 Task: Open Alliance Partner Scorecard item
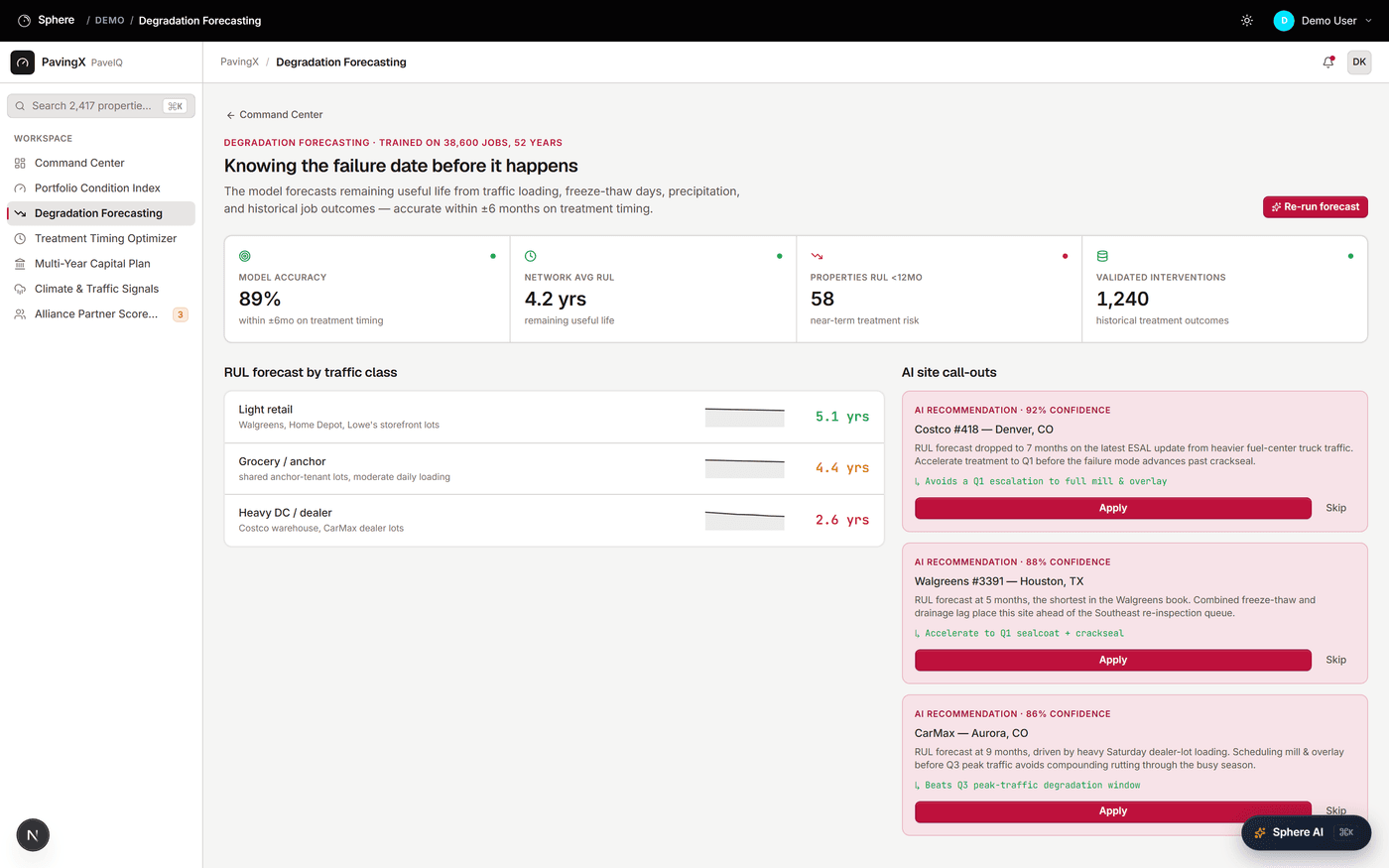coord(101,314)
